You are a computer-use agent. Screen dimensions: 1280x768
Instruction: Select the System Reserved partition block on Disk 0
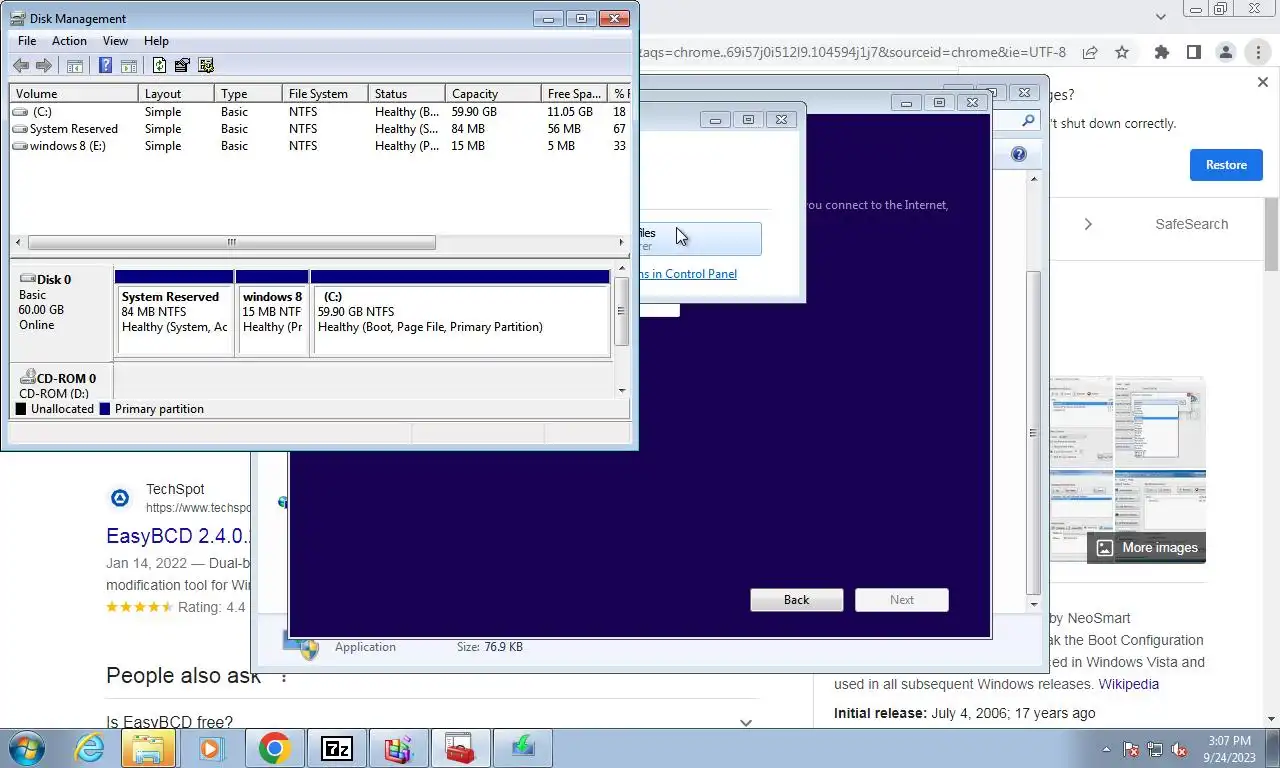pos(175,313)
